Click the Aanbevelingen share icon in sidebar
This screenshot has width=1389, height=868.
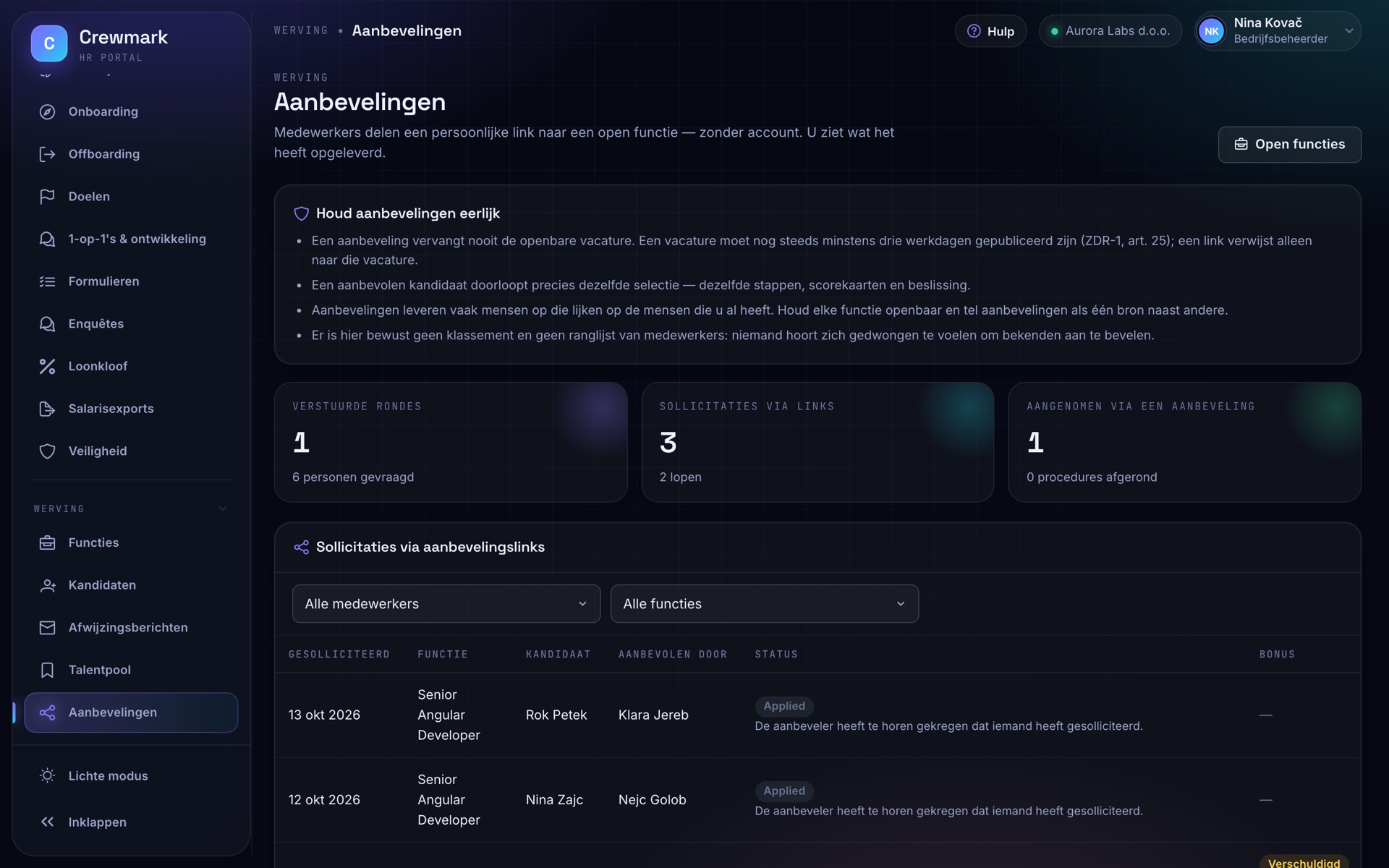(47, 712)
